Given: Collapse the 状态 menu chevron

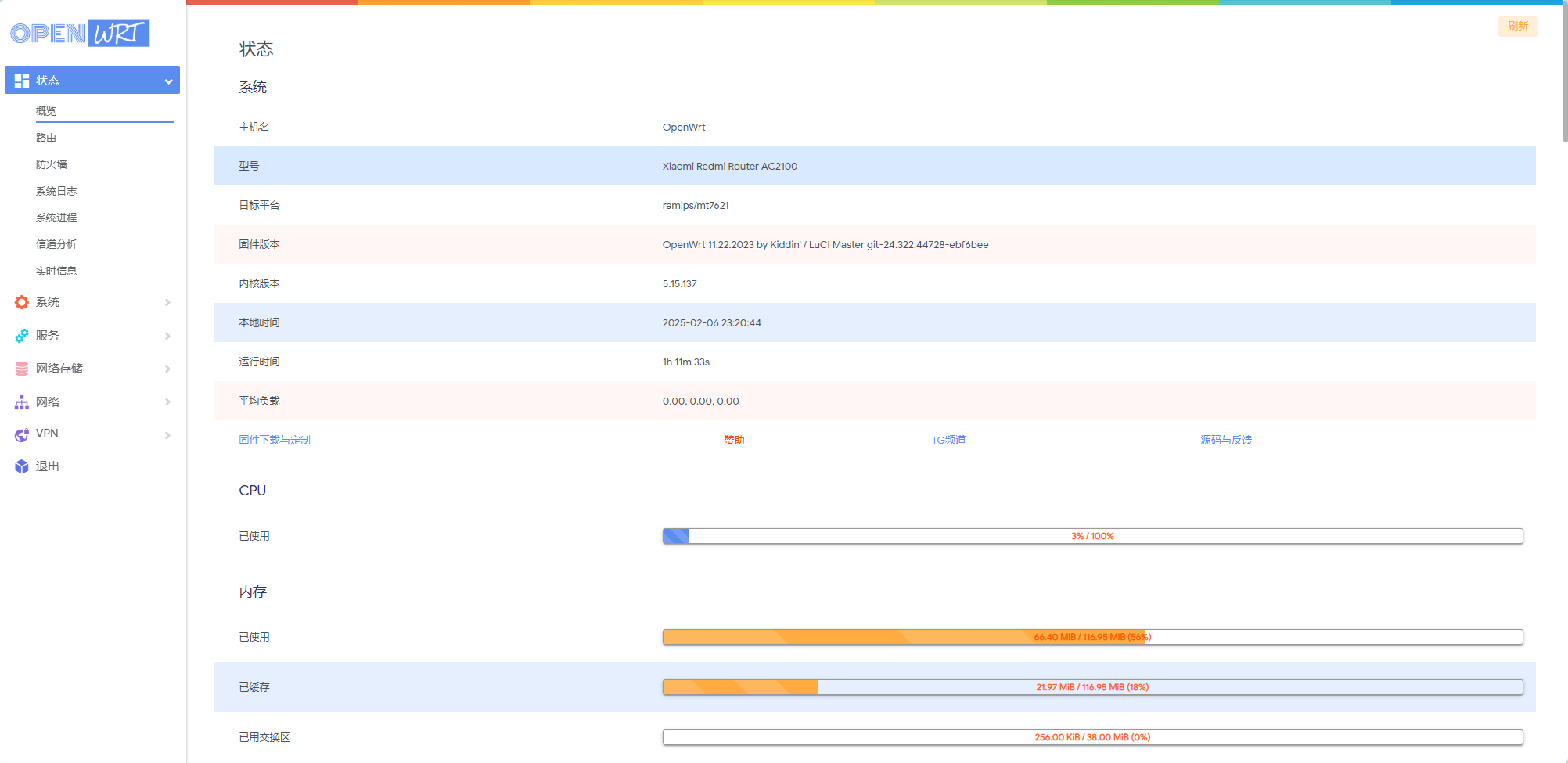Looking at the screenshot, I should point(168,81).
